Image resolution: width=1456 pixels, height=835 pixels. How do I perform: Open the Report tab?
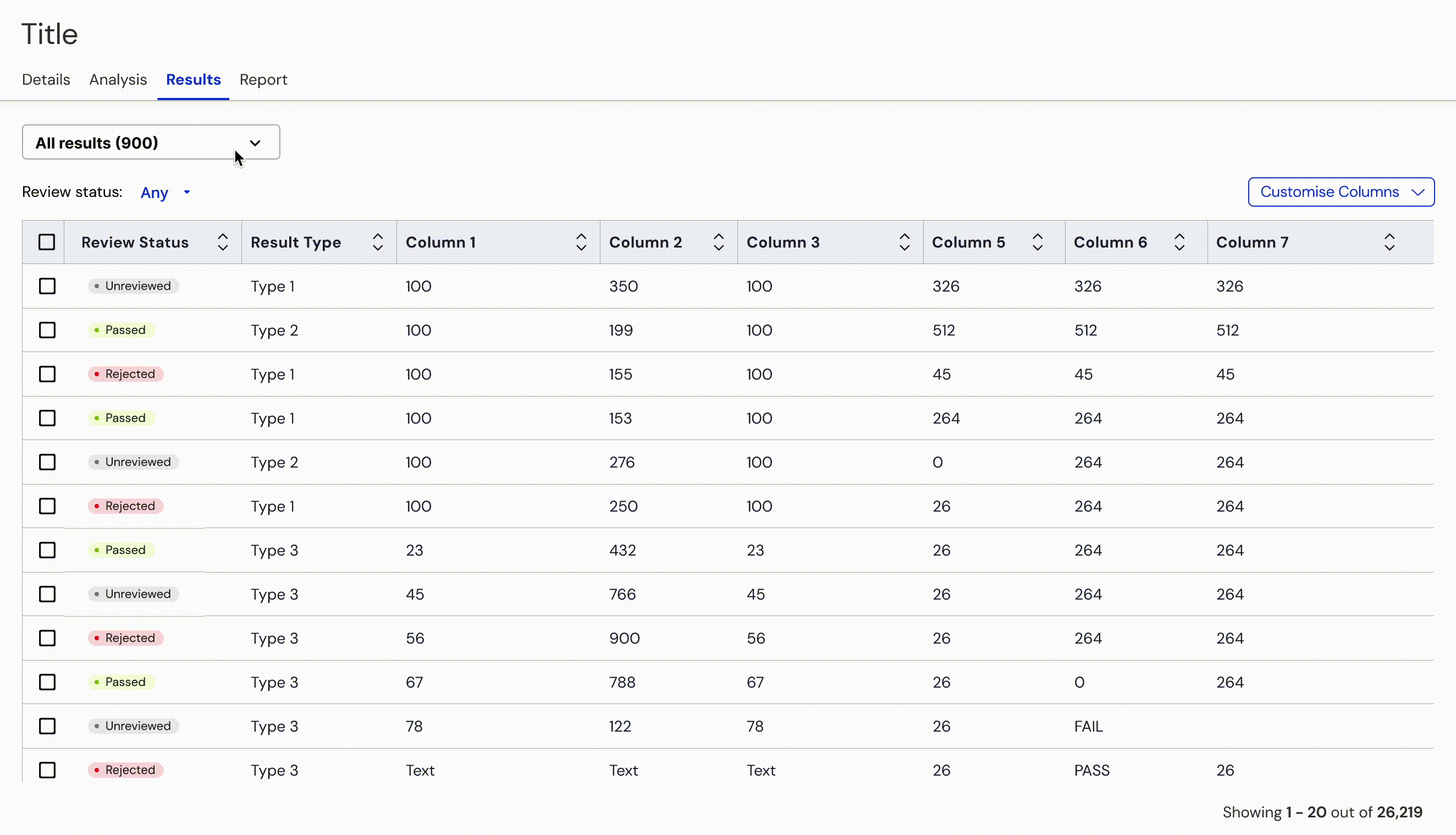263,80
